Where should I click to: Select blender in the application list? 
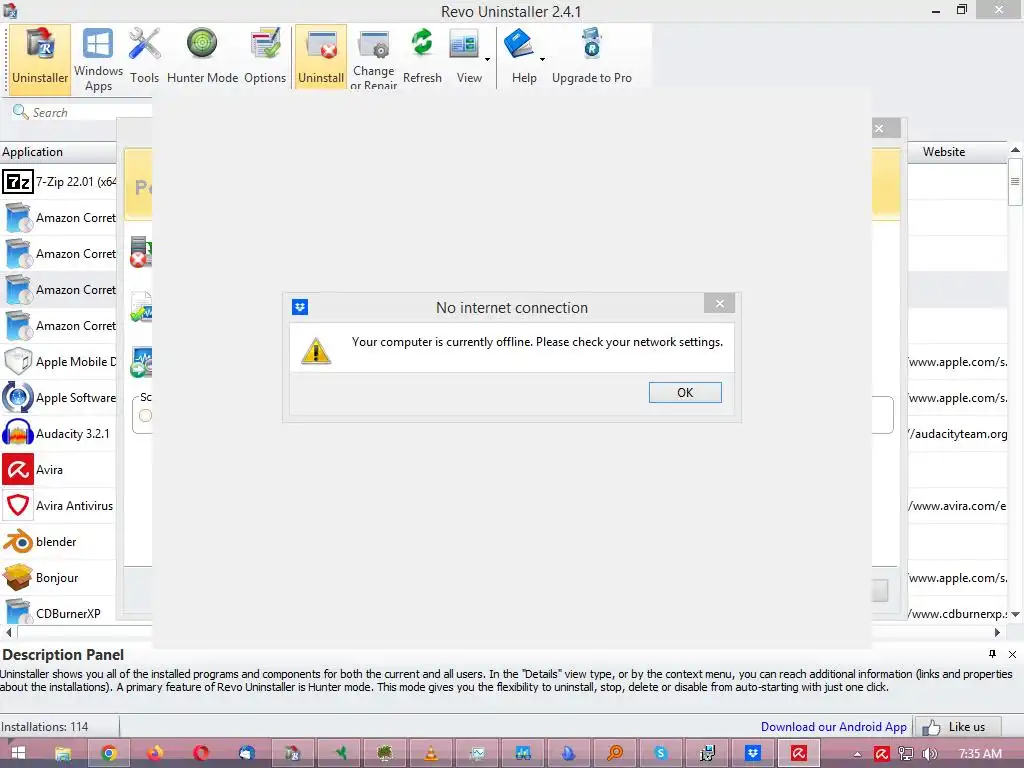click(x=59, y=541)
